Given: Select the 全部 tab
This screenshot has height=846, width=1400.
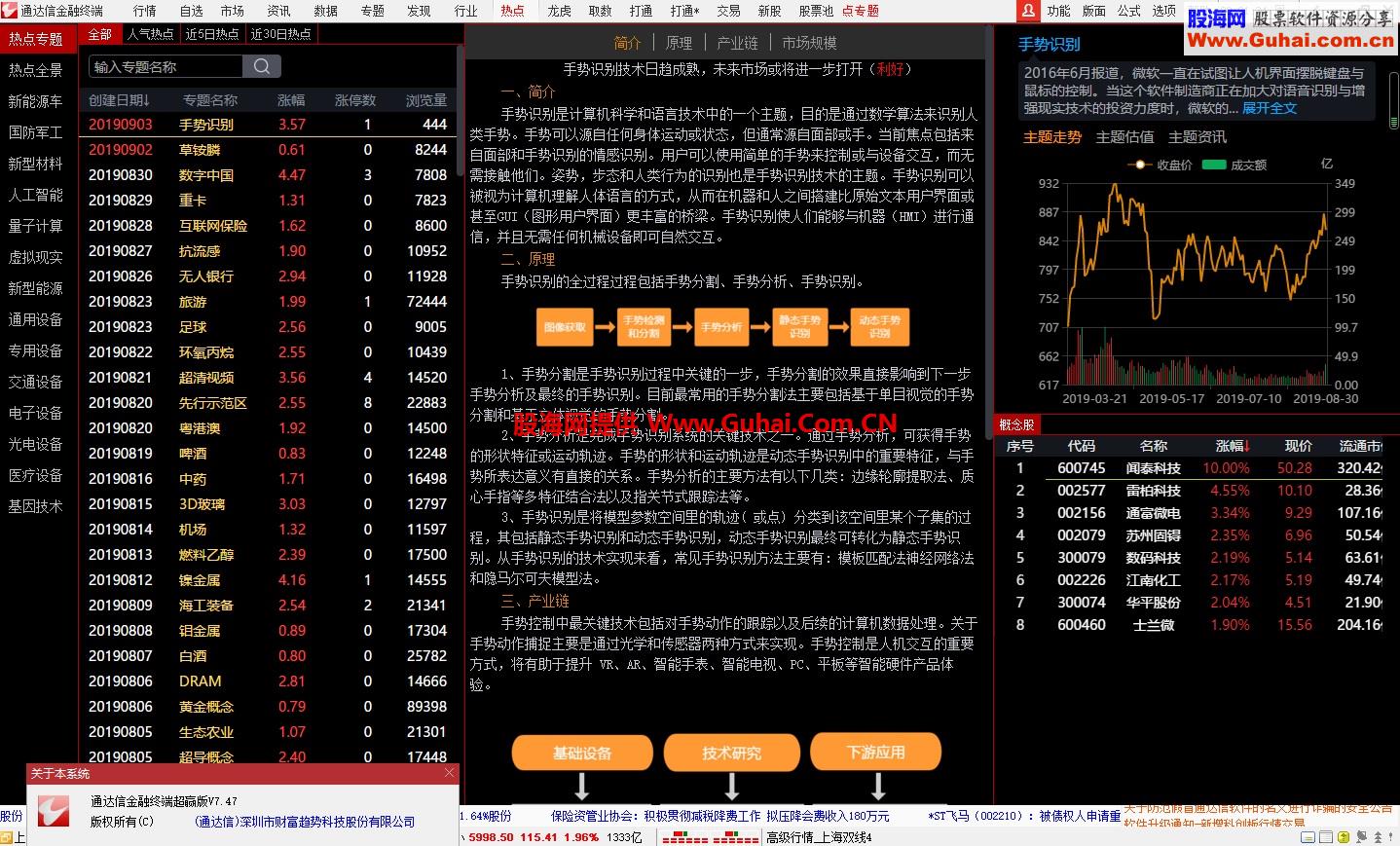Looking at the screenshot, I should (100, 34).
